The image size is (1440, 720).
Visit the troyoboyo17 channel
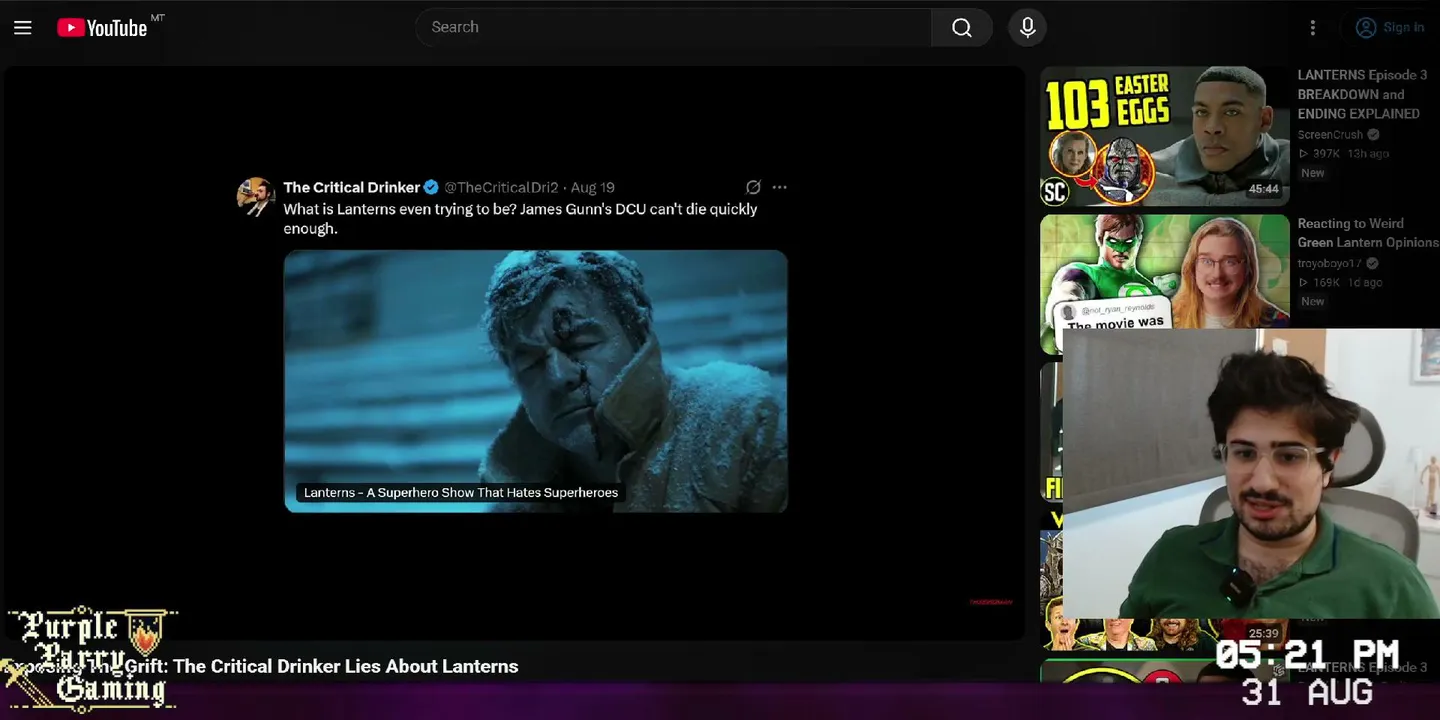click(1330, 263)
